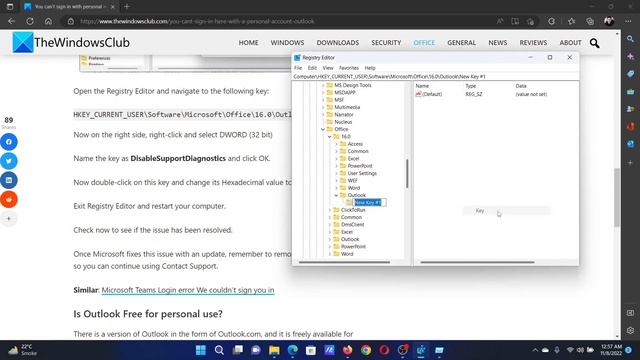640x360 pixels.
Task: Open the SECURITY section link
Action: pyautogui.click(x=386, y=42)
